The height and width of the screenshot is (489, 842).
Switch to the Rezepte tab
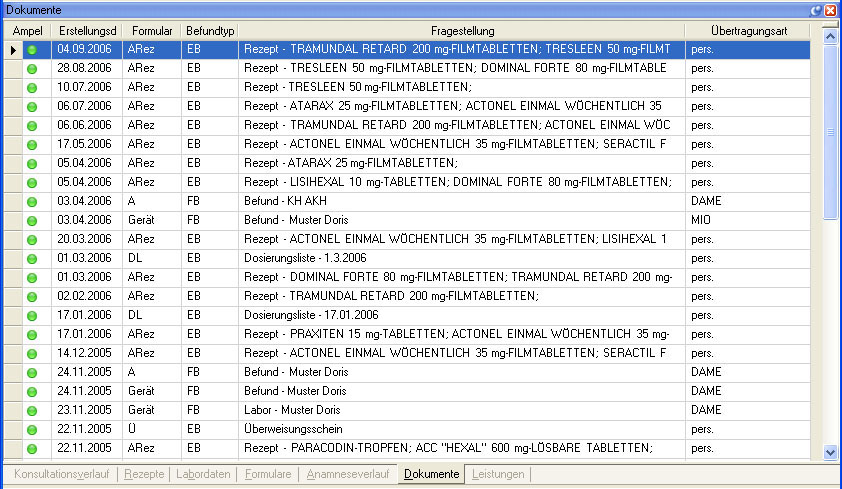[145, 474]
